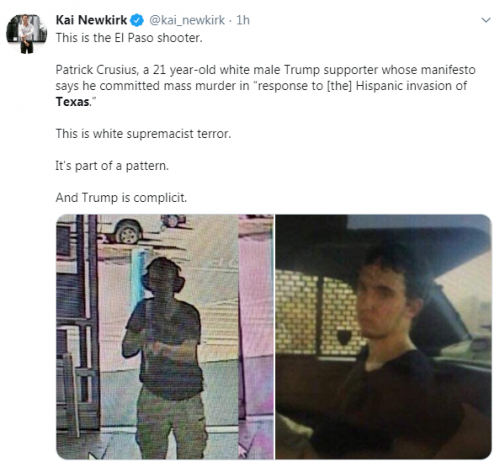Click the "Kai Newkirk" display name
Image resolution: width=500 pixels, height=467 pixels.
click(91, 20)
